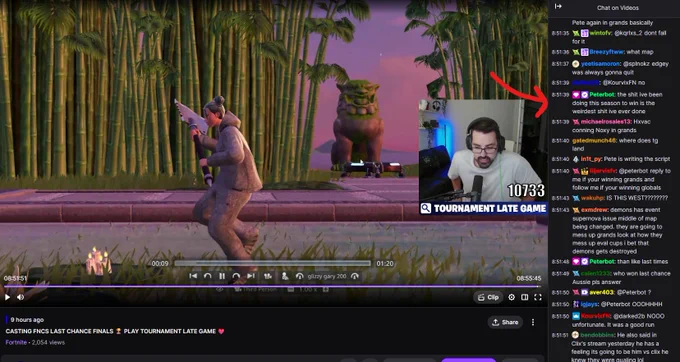
Task: Jump to timestamp 8:51:36 in chat
Action: click(x=560, y=52)
